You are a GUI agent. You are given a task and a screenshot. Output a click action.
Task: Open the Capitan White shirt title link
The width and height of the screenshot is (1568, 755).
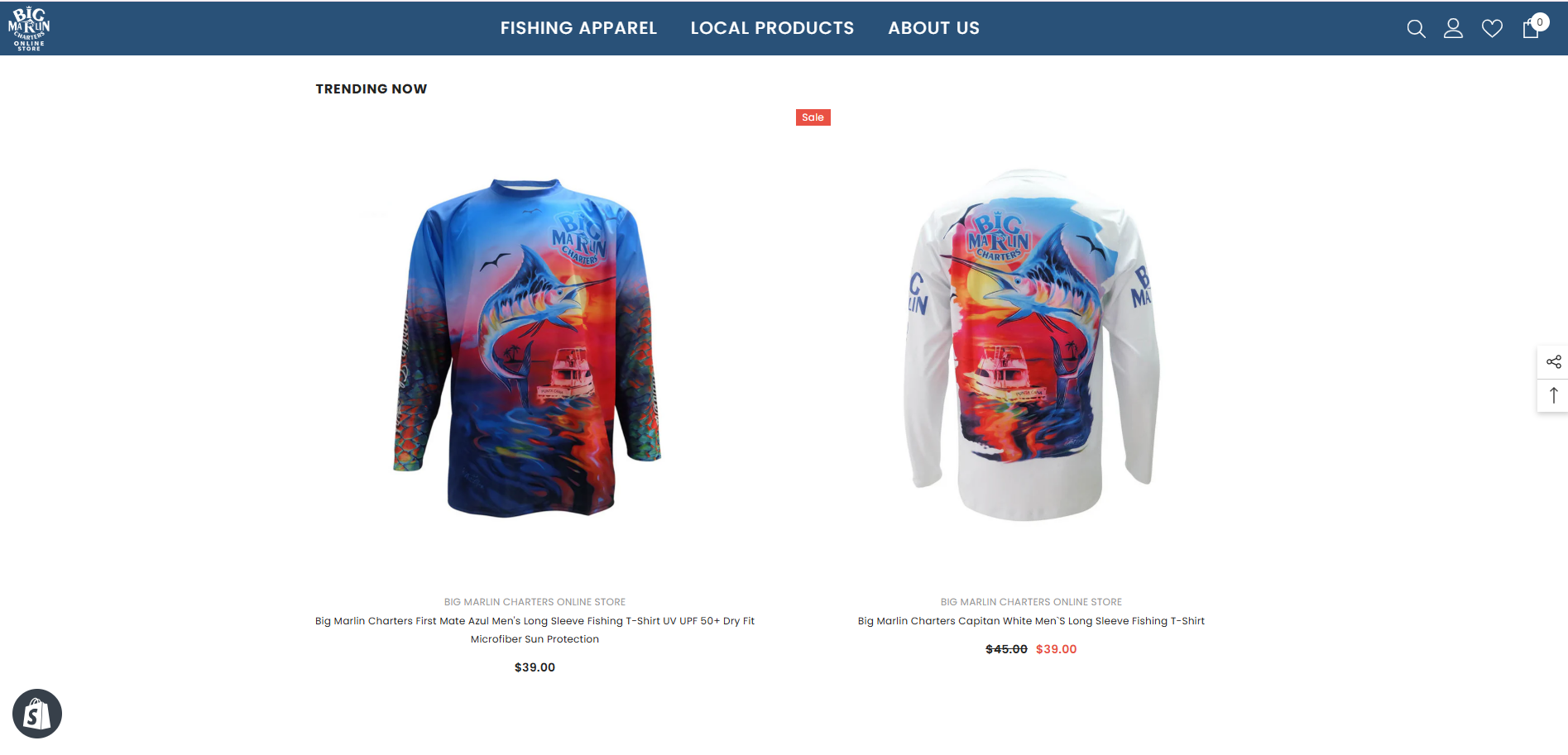(x=1031, y=621)
